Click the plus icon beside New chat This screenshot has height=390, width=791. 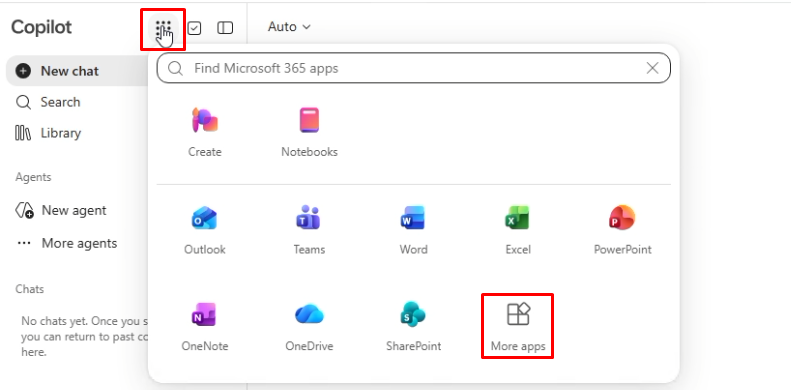(x=23, y=71)
